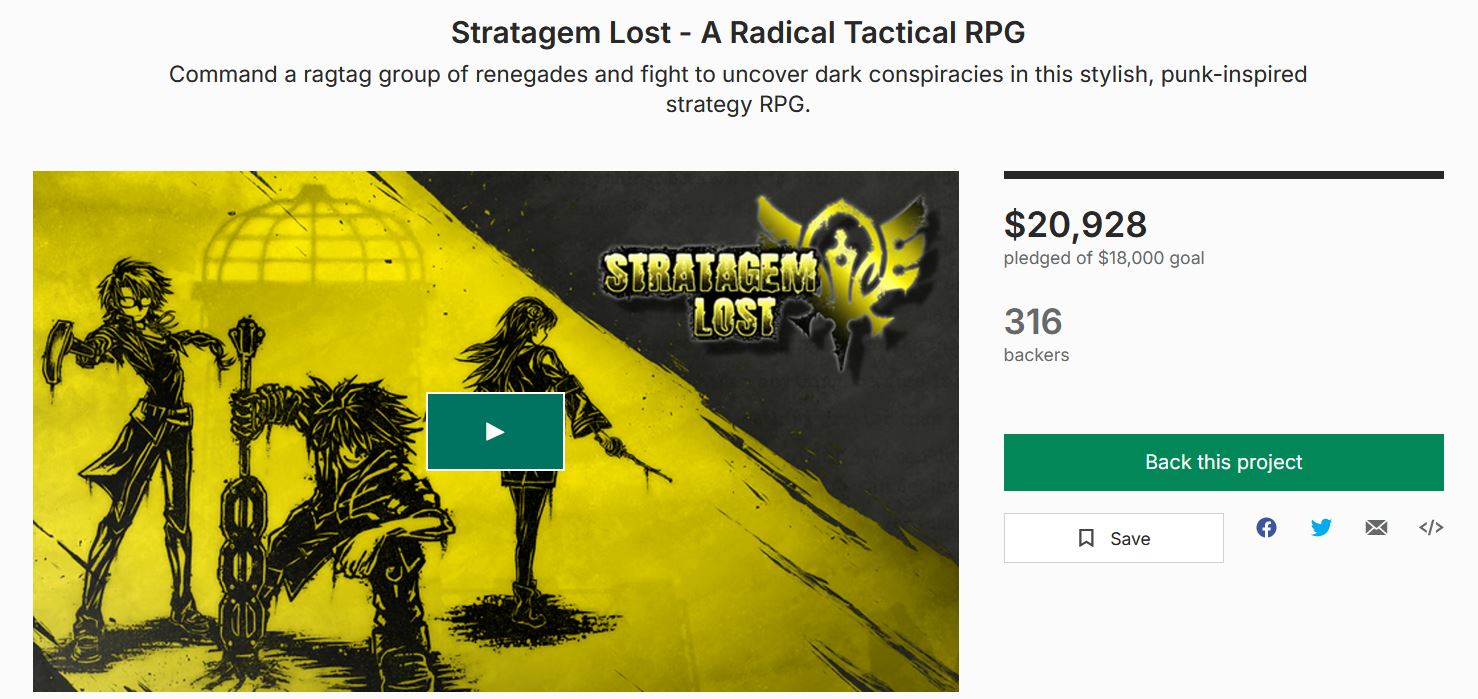Screen dimensions: 1478x699
Task: Click the funding progress bar
Action: 1224,175
